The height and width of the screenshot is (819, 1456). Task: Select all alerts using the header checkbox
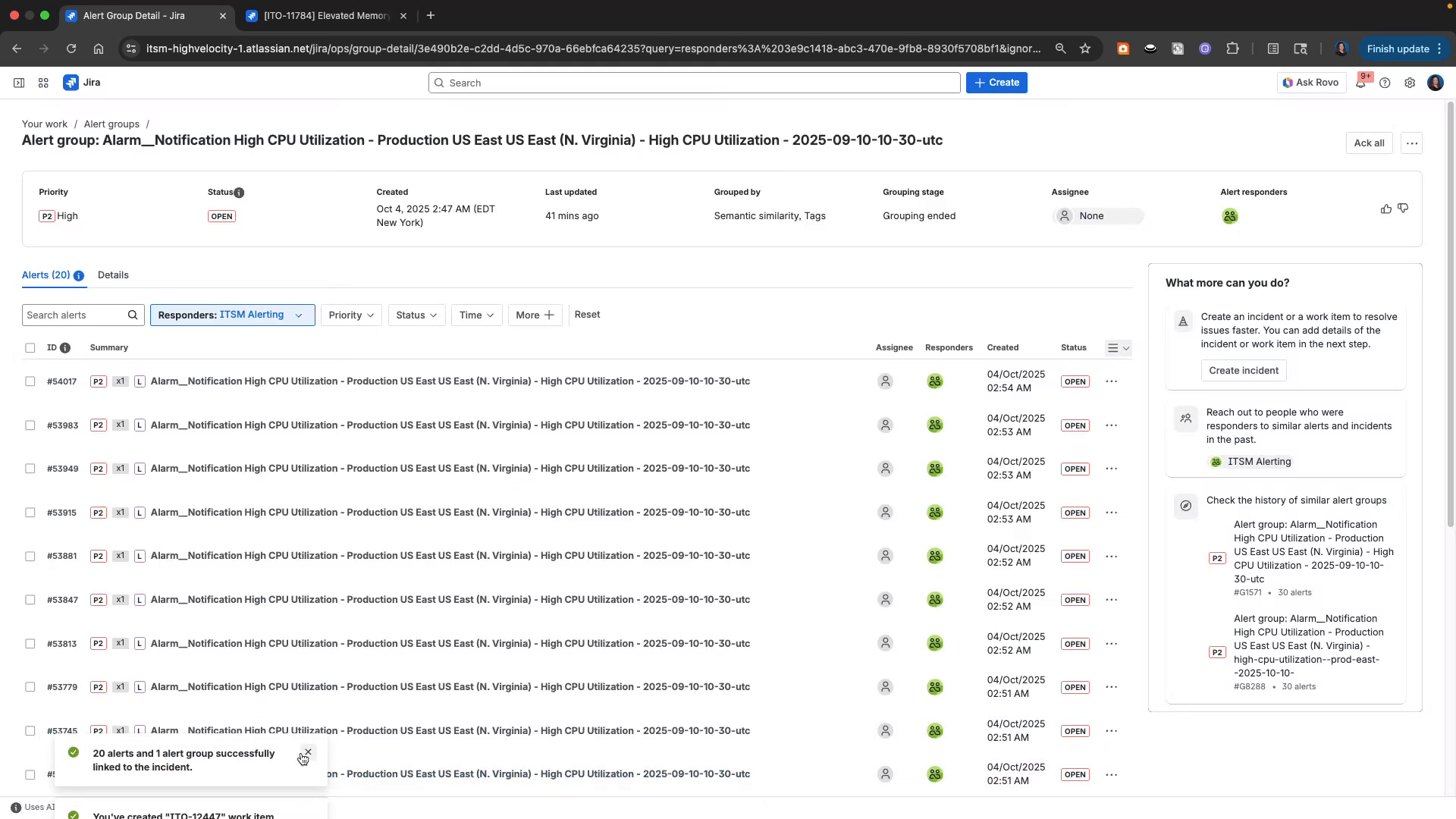coord(30,347)
